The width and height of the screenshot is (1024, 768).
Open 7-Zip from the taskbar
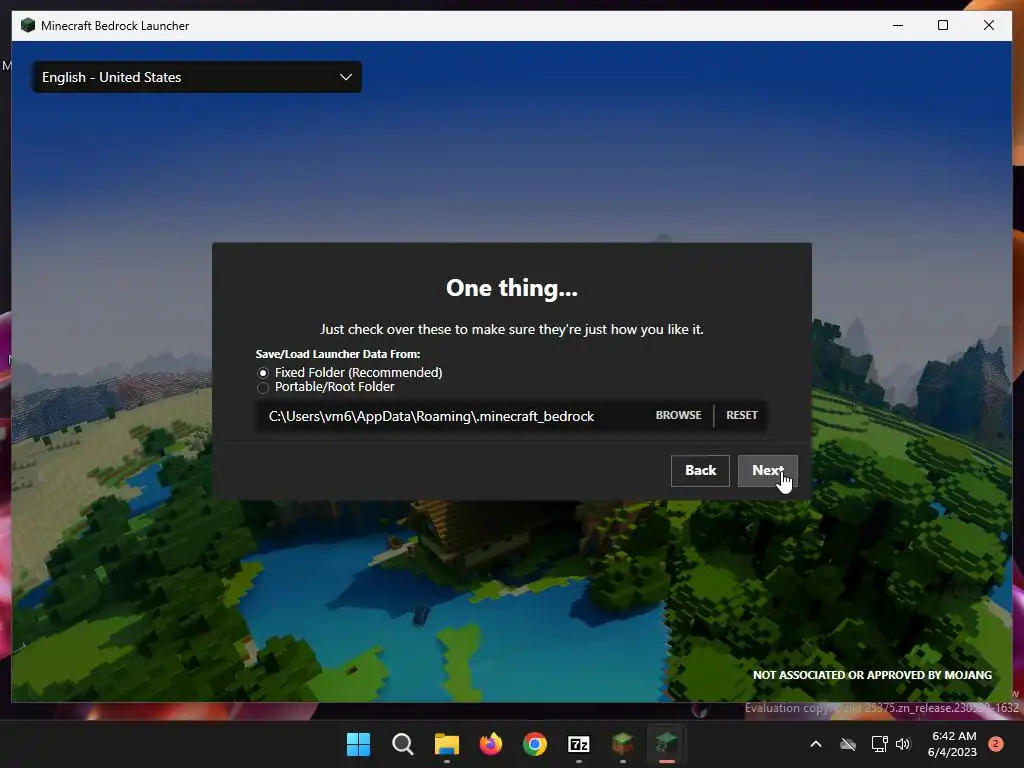click(579, 744)
